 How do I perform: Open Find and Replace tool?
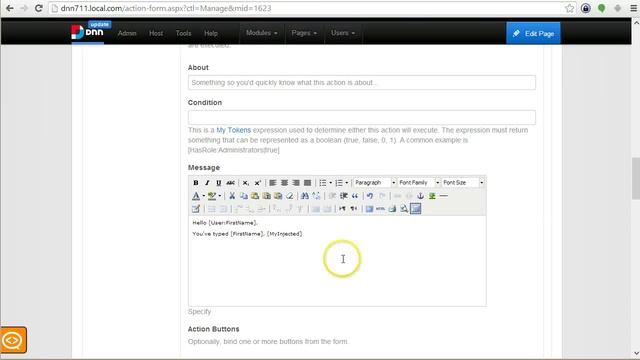317,196
